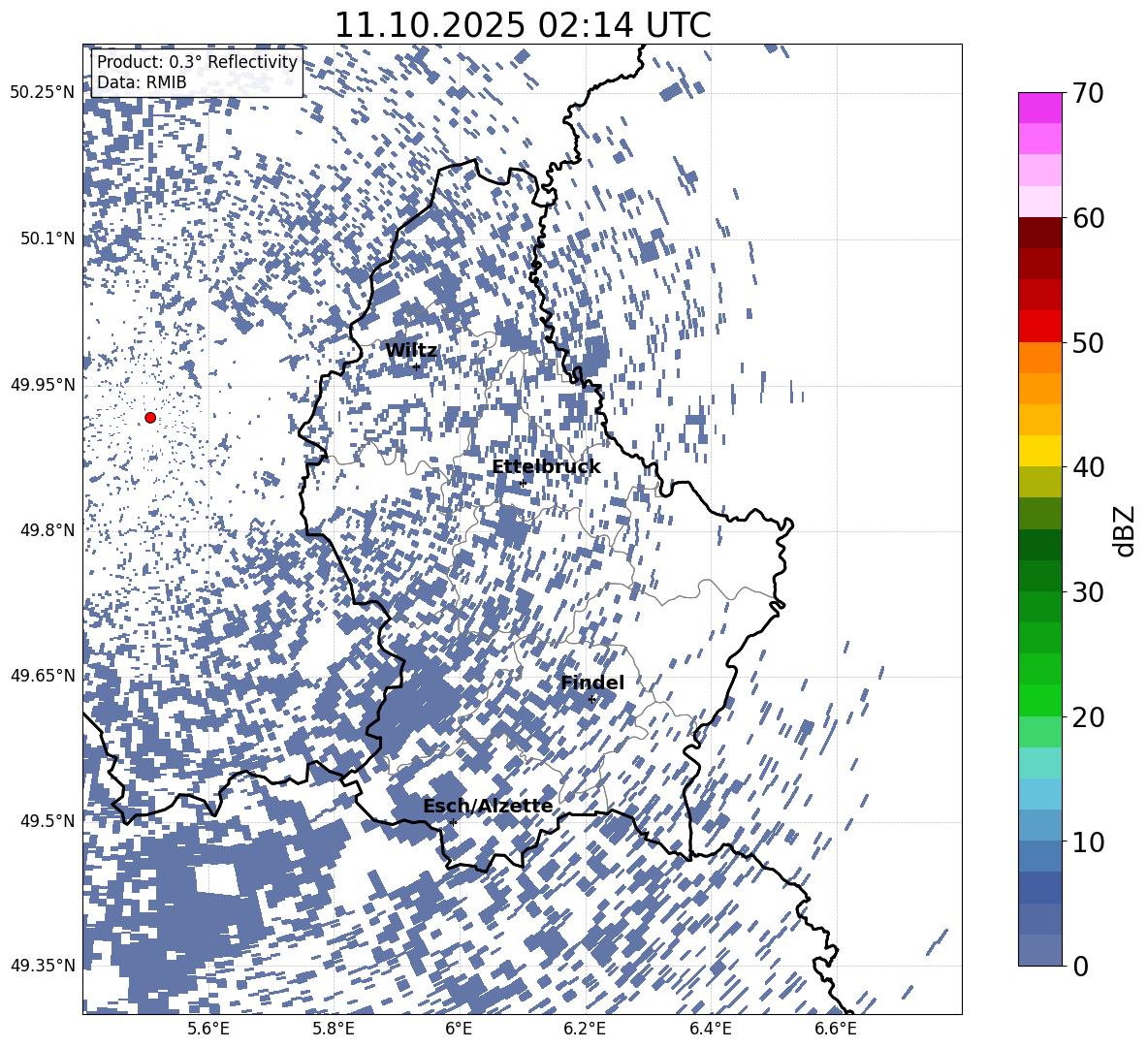Click the slate-blue colorbar band at 0

[1039, 950]
